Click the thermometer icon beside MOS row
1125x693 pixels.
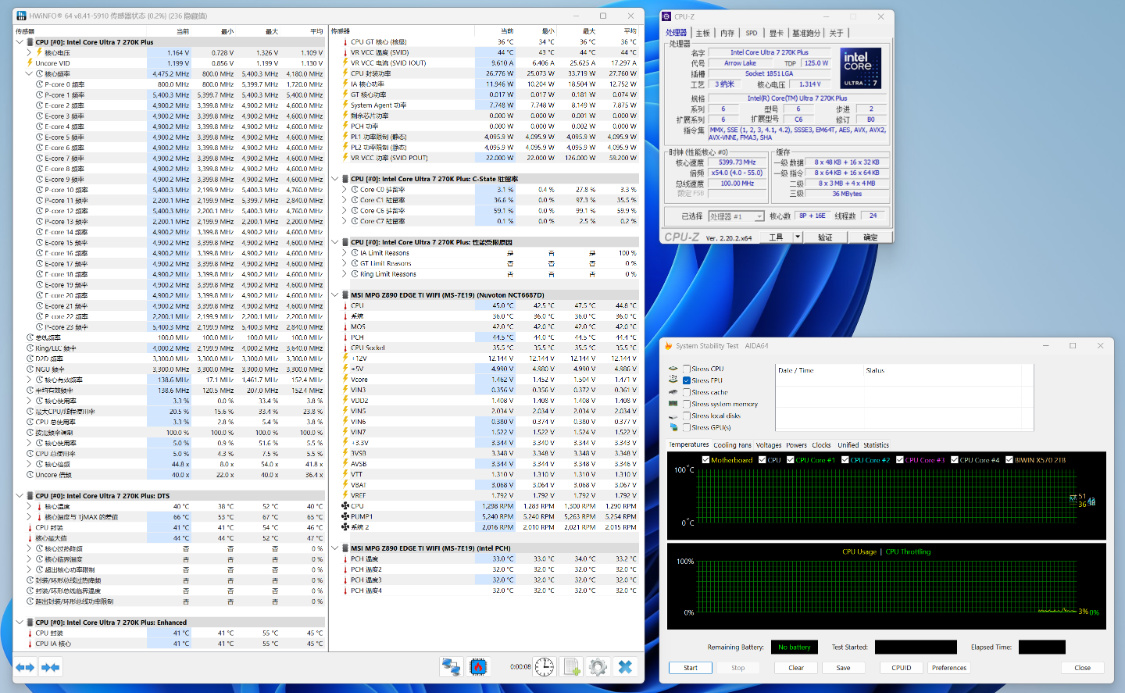(x=345, y=326)
